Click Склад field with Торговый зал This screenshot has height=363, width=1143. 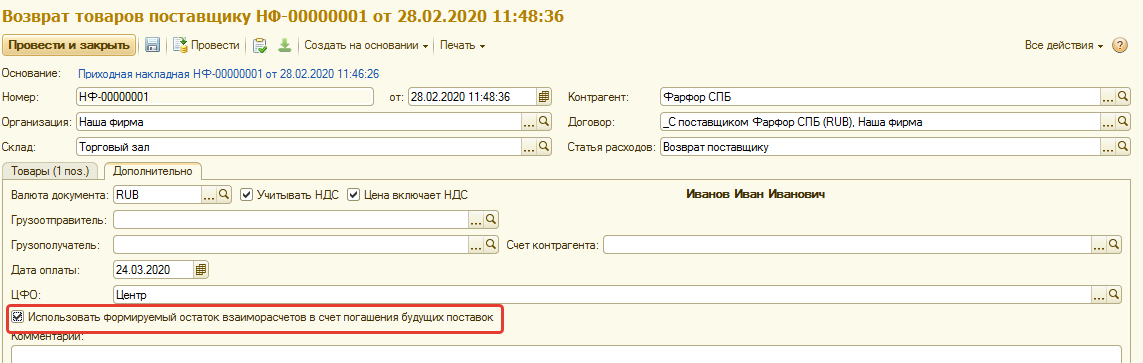299,147
